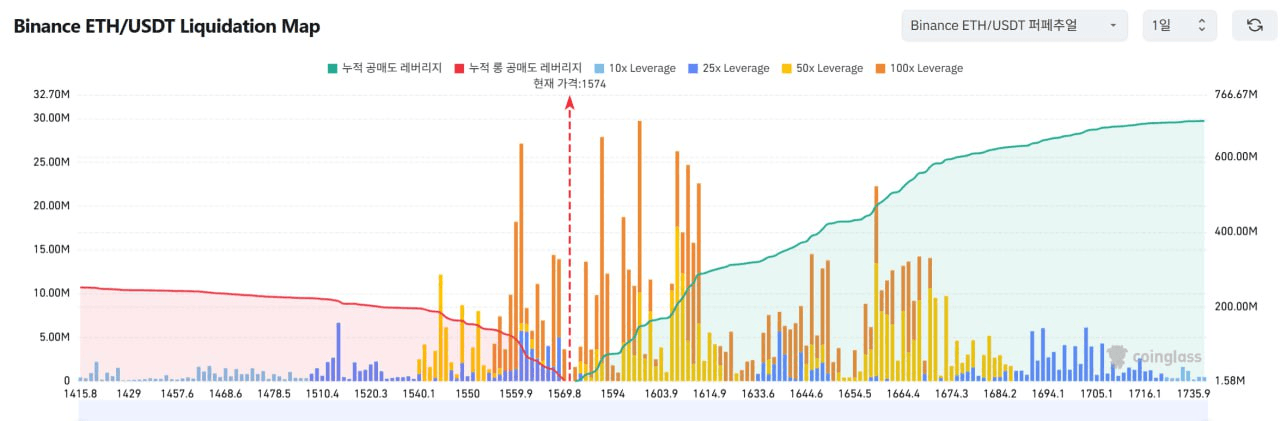Click the red 누적 롱 공매도 레버리지 legend marker

pos(459,68)
